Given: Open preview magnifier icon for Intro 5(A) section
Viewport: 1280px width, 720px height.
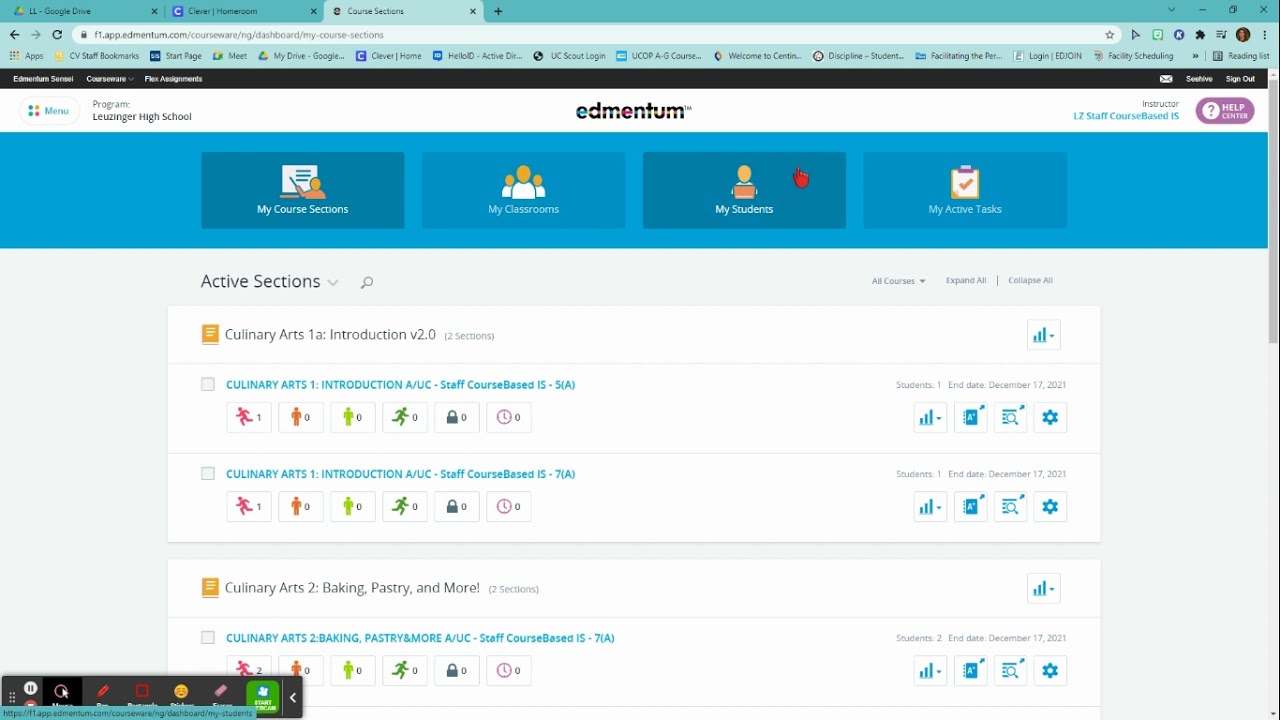Looking at the screenshot, I should (x=1010, y=417).
